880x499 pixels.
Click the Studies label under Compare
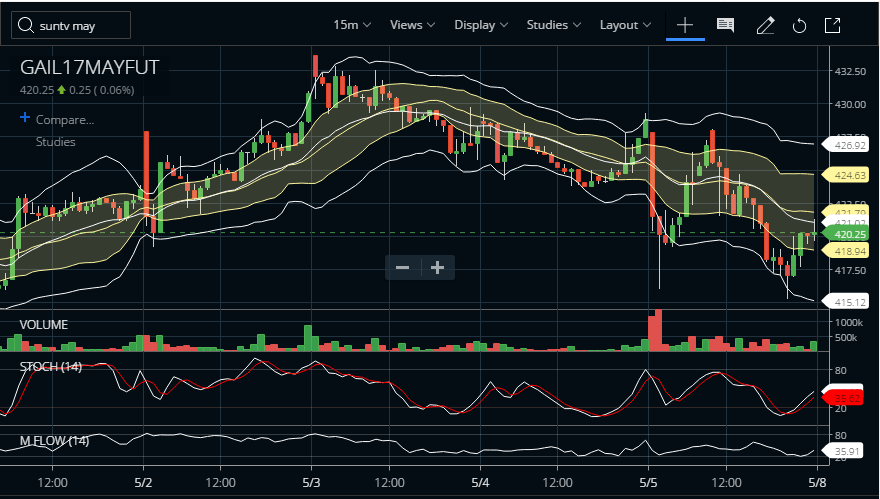(x=56, y=142)
